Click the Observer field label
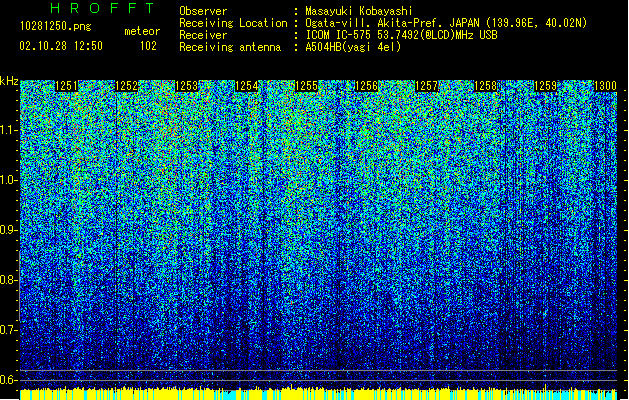The height and width of the screenshot is (400, 629). (x=203, y=11)
